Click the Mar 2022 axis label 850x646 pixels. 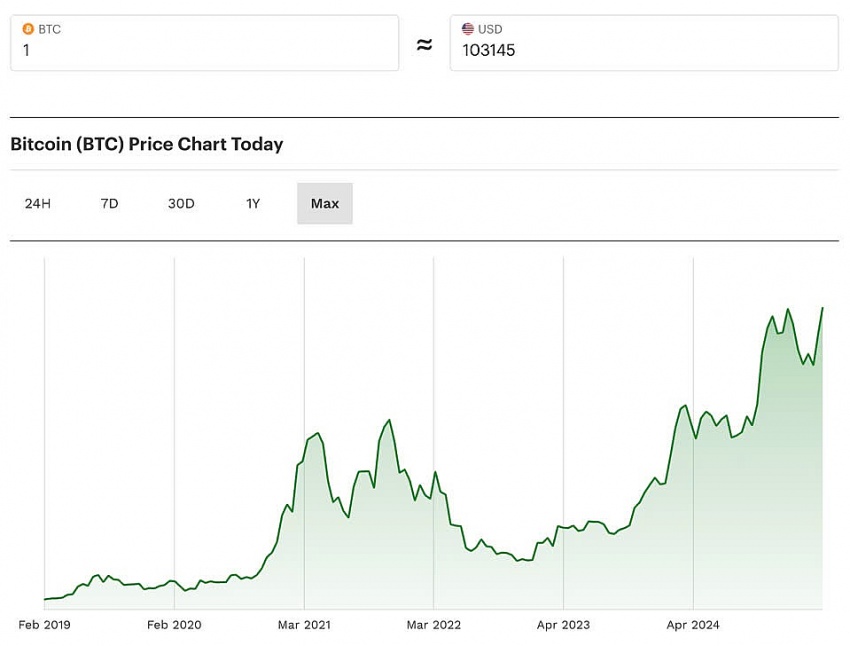coord(434,625)
